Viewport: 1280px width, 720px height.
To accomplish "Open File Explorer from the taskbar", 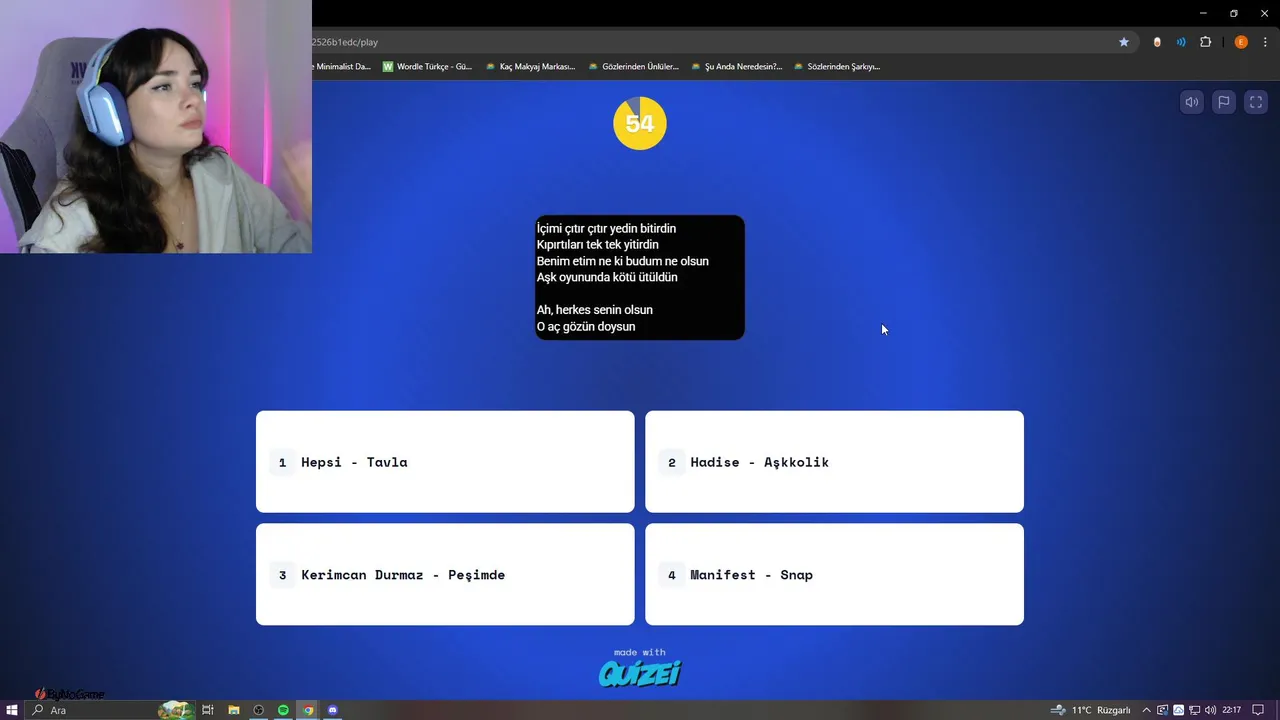I will pos(233,710).
